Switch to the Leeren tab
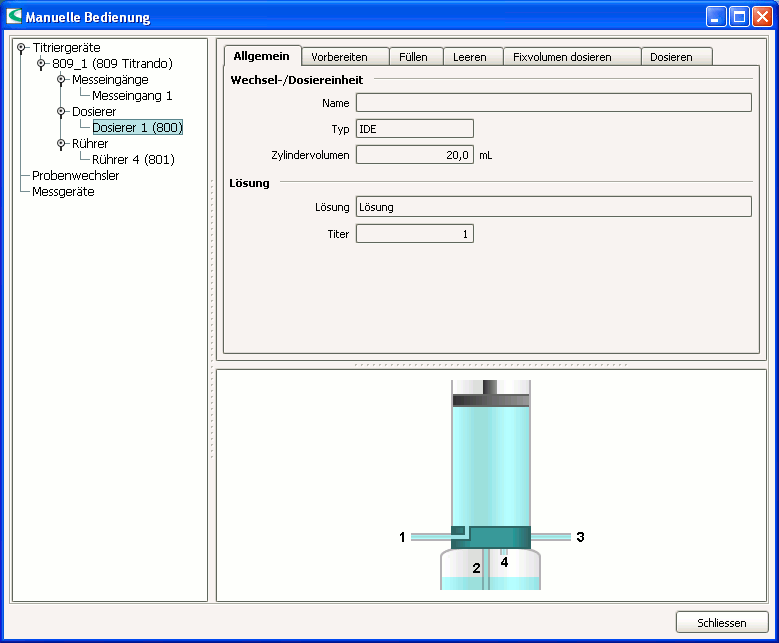 [x=470, y=57]
